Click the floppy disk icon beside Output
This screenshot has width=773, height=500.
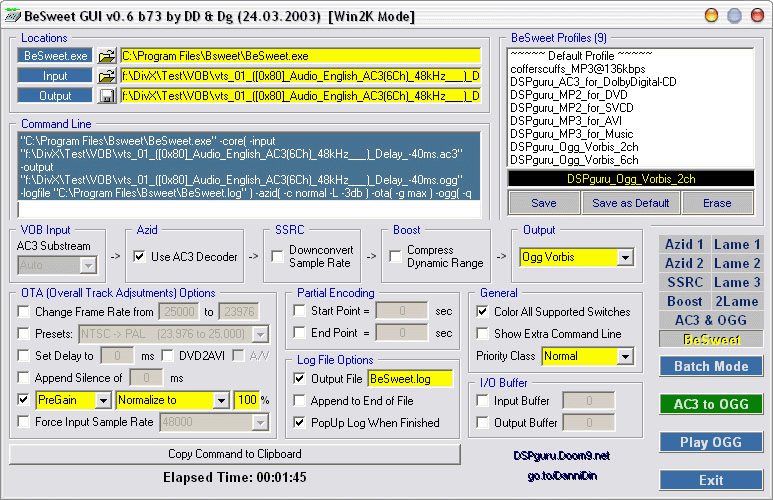tap(106, 96)
